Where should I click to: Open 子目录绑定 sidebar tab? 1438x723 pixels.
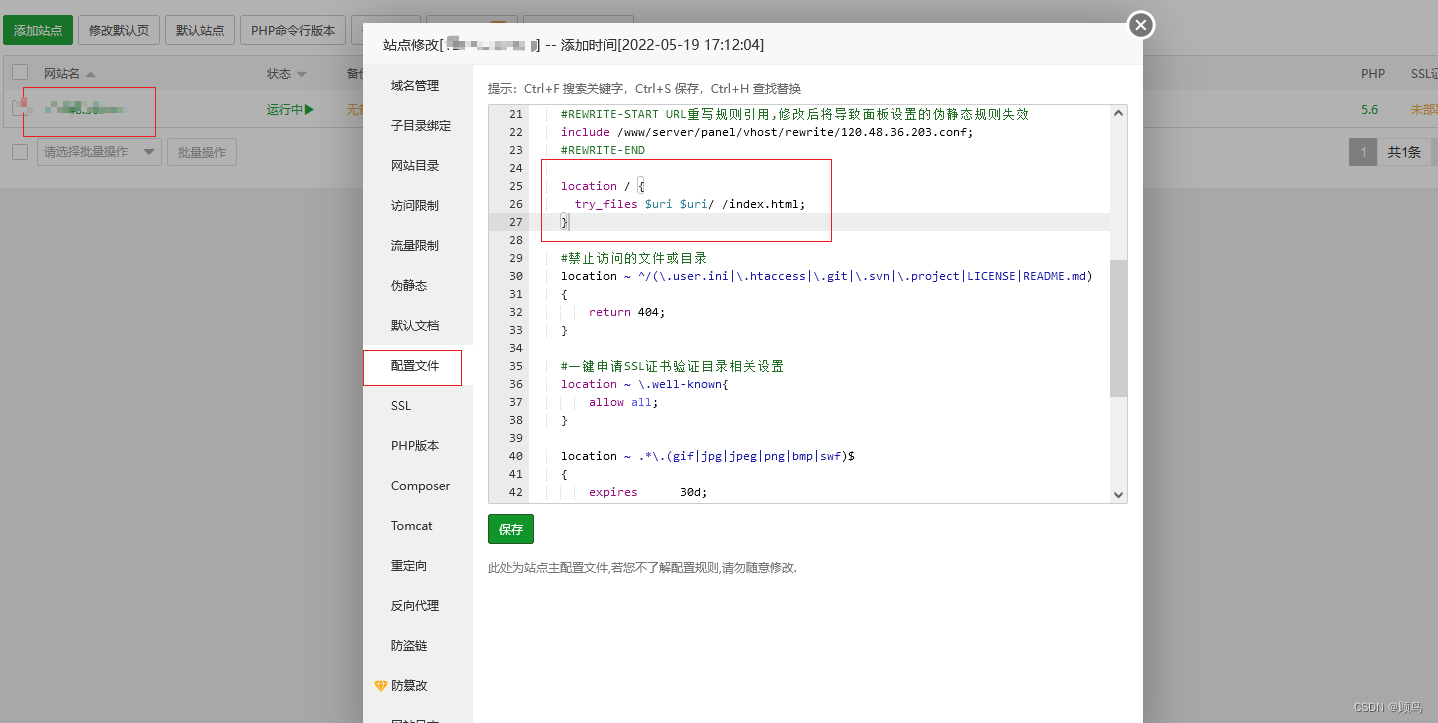tap(421, 126)
